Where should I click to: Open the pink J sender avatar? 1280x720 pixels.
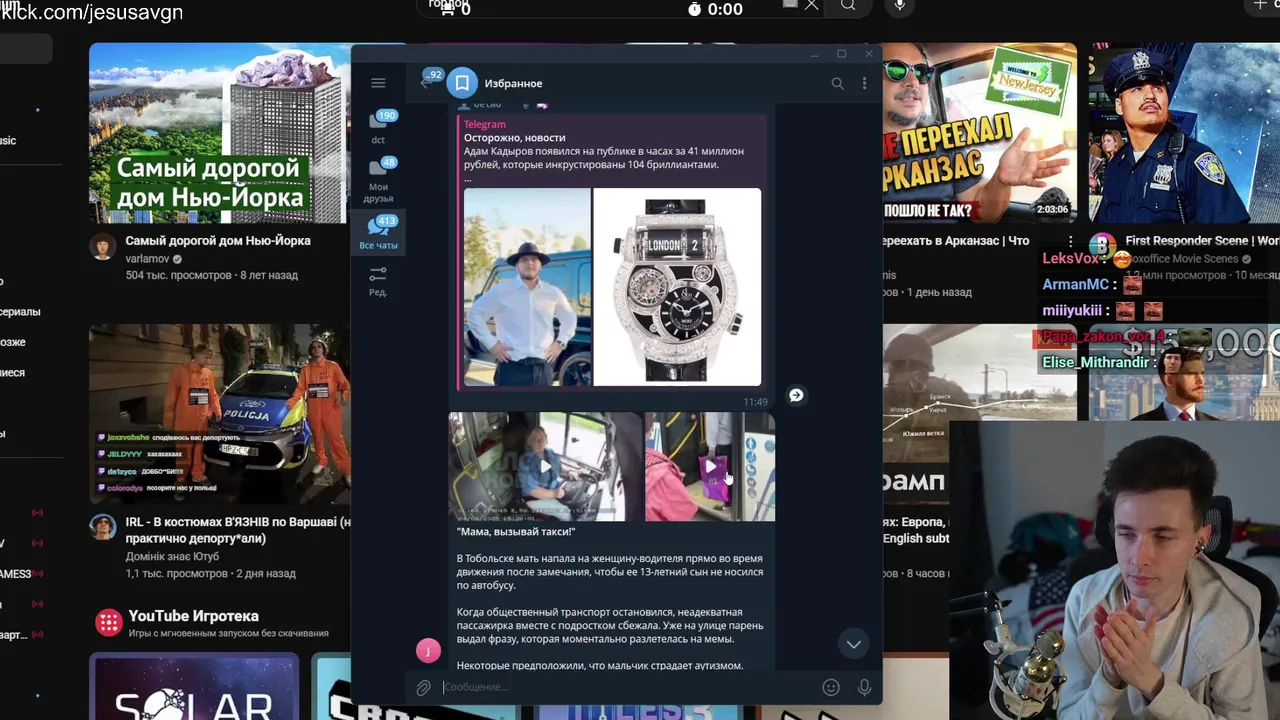(x=428, y=651)
